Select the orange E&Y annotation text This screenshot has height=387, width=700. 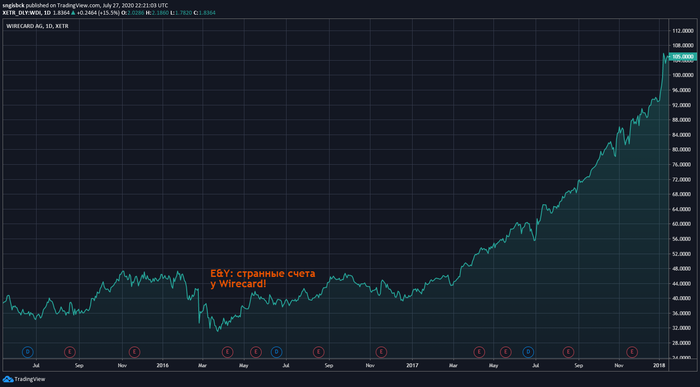[262, 279]
